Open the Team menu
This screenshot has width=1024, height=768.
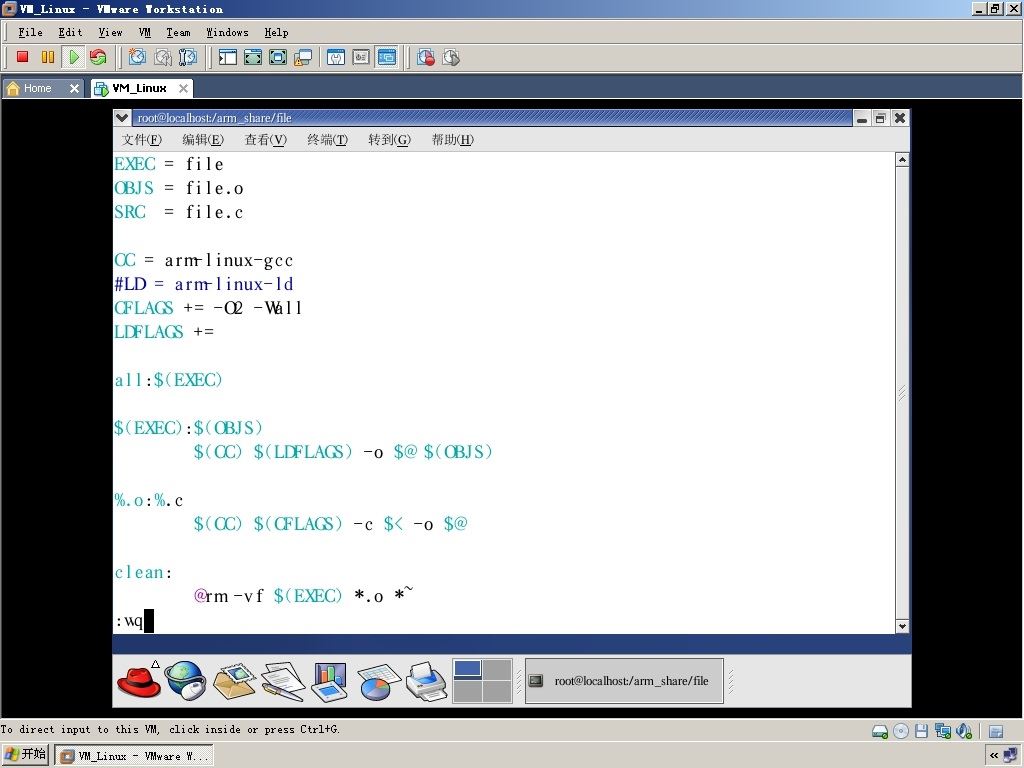pos(178,32)
